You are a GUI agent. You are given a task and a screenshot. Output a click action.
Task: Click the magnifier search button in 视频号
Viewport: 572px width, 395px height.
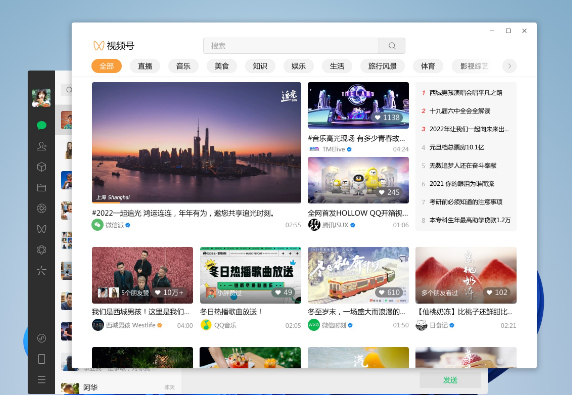(392, 46)
